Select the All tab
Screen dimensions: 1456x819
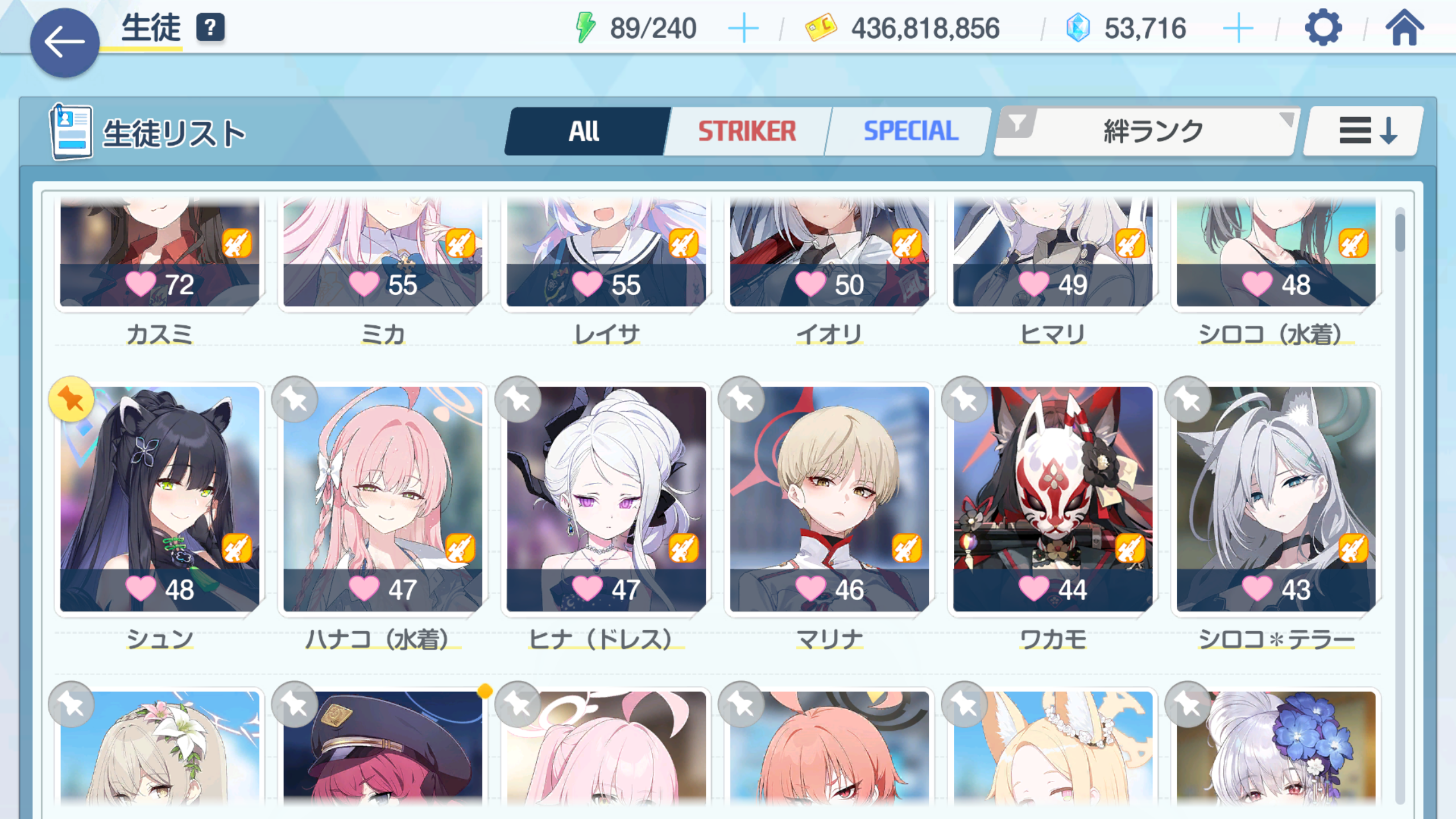pyautogui.click(x=585, y=131)
